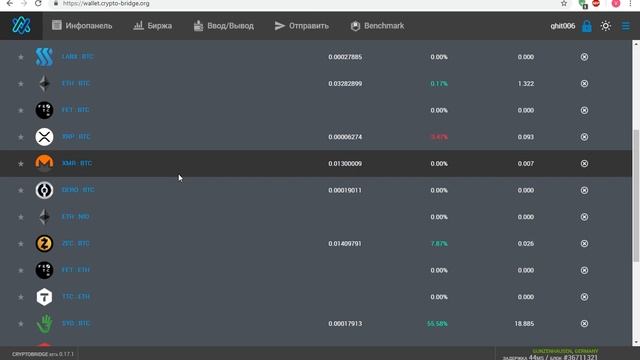Image resolution: width=640 pixels, height=360 pixels.
Task: Open the DERO : BTC market link
Action: click(78, 190)
